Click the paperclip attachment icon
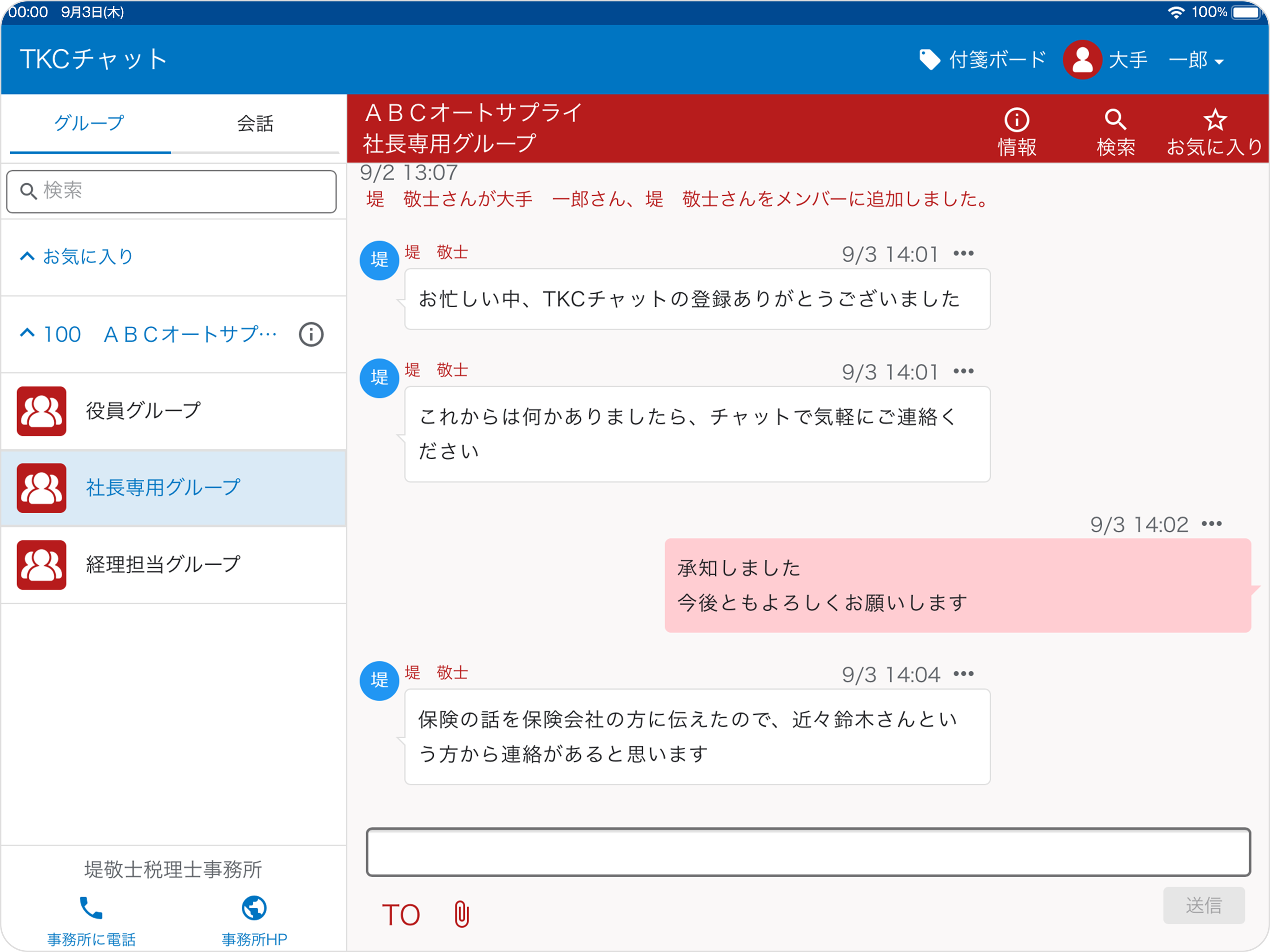 pos(462,915)
